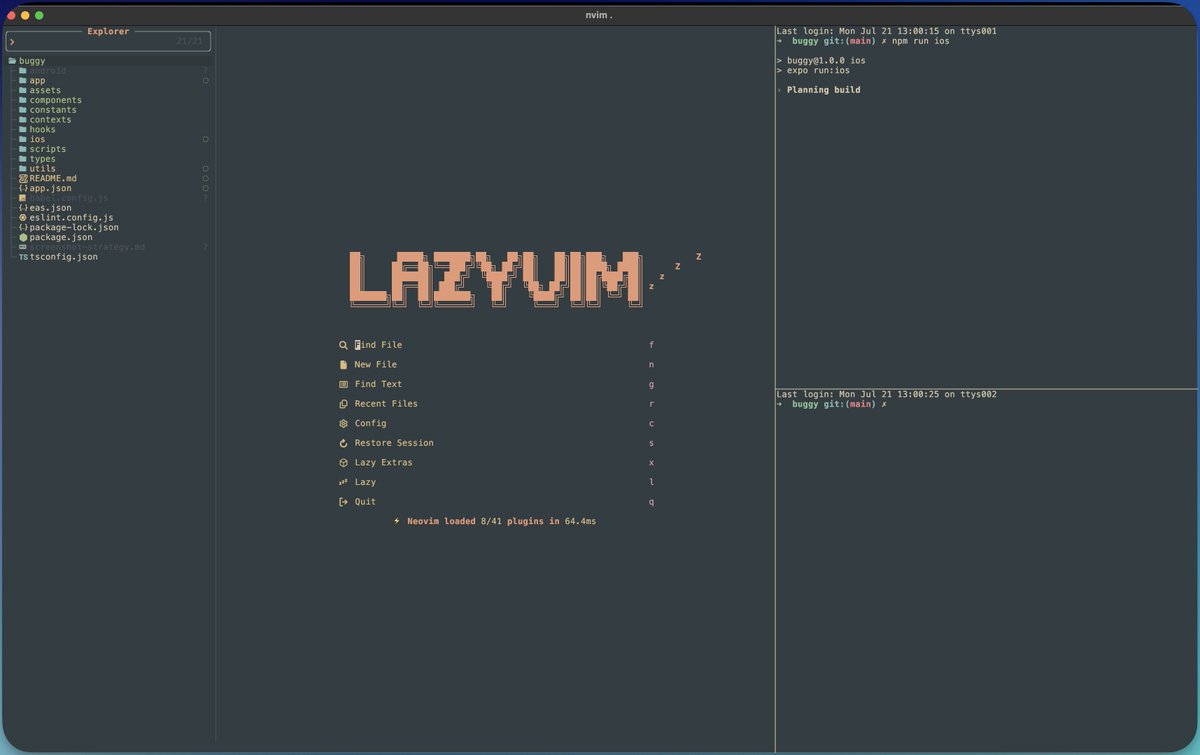Viewport: 1200px width, 755px height.
Task: Click the types folder icon
Action: click(x=23, y=159)
